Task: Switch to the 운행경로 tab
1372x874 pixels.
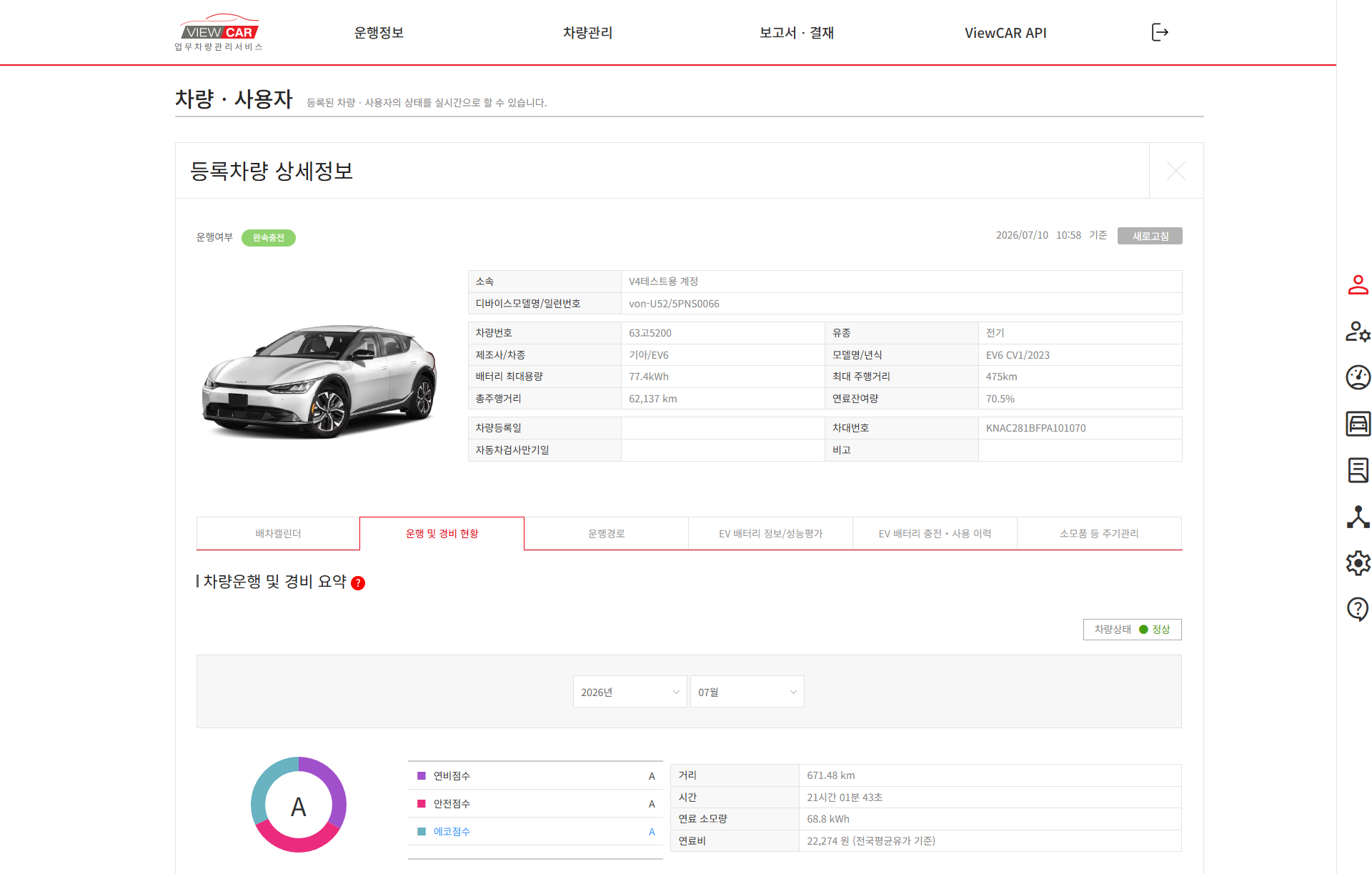Action: [606, 534]
